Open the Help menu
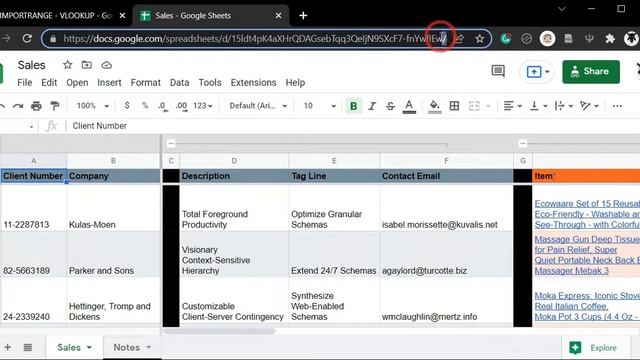640x360 pixels. (x=295, y=82)
